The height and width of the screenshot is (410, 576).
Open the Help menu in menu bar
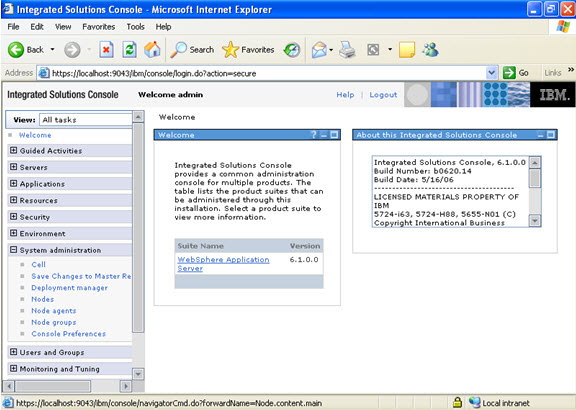[x=163, y=27]
